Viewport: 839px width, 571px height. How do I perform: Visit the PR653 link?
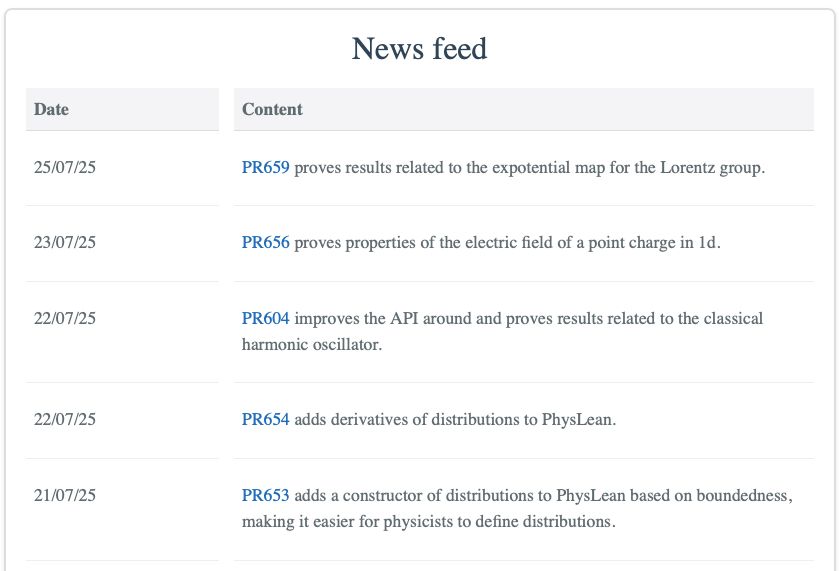click(x=265, y=495)
